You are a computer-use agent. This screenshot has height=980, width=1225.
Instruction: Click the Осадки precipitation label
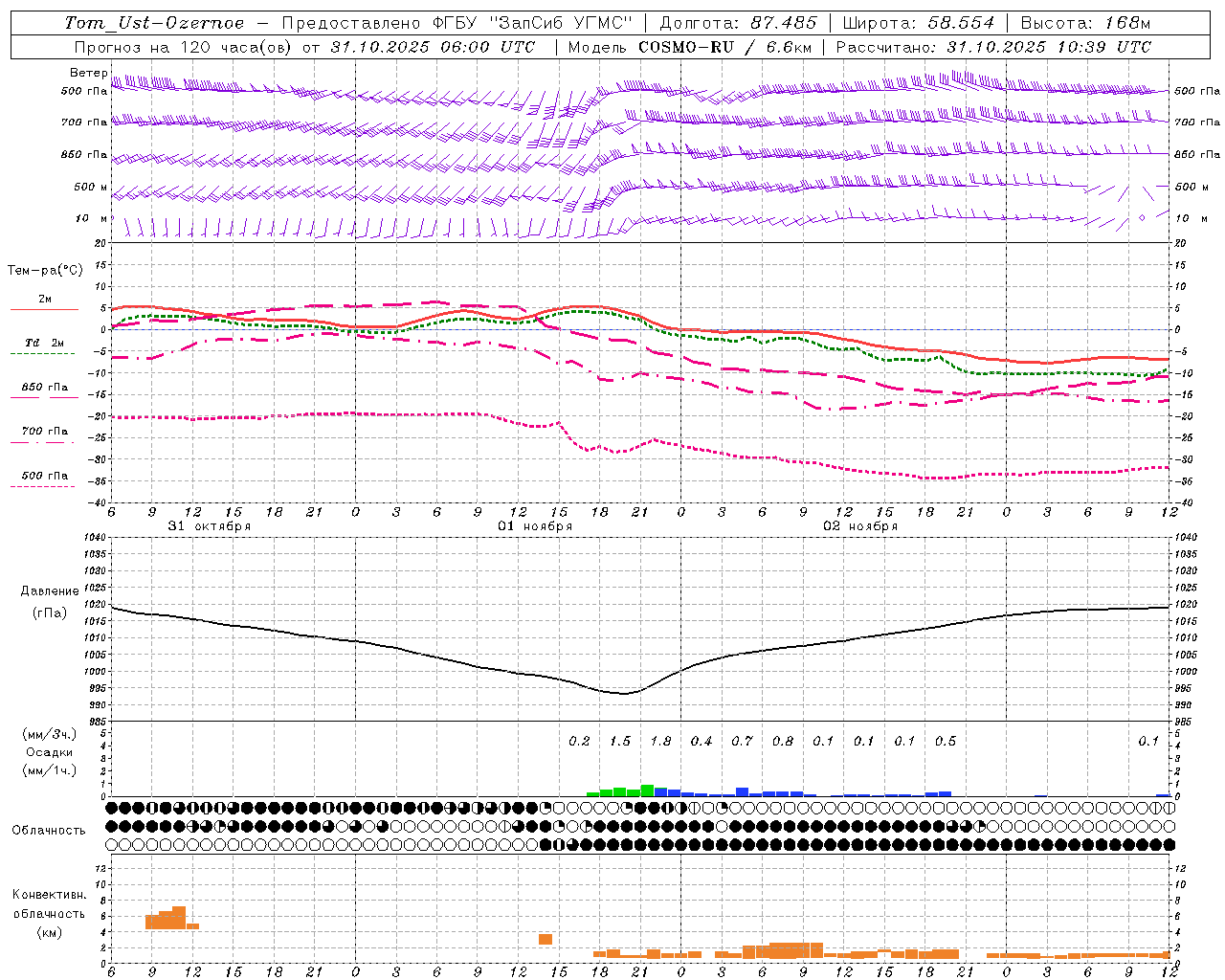pos(48,752)
